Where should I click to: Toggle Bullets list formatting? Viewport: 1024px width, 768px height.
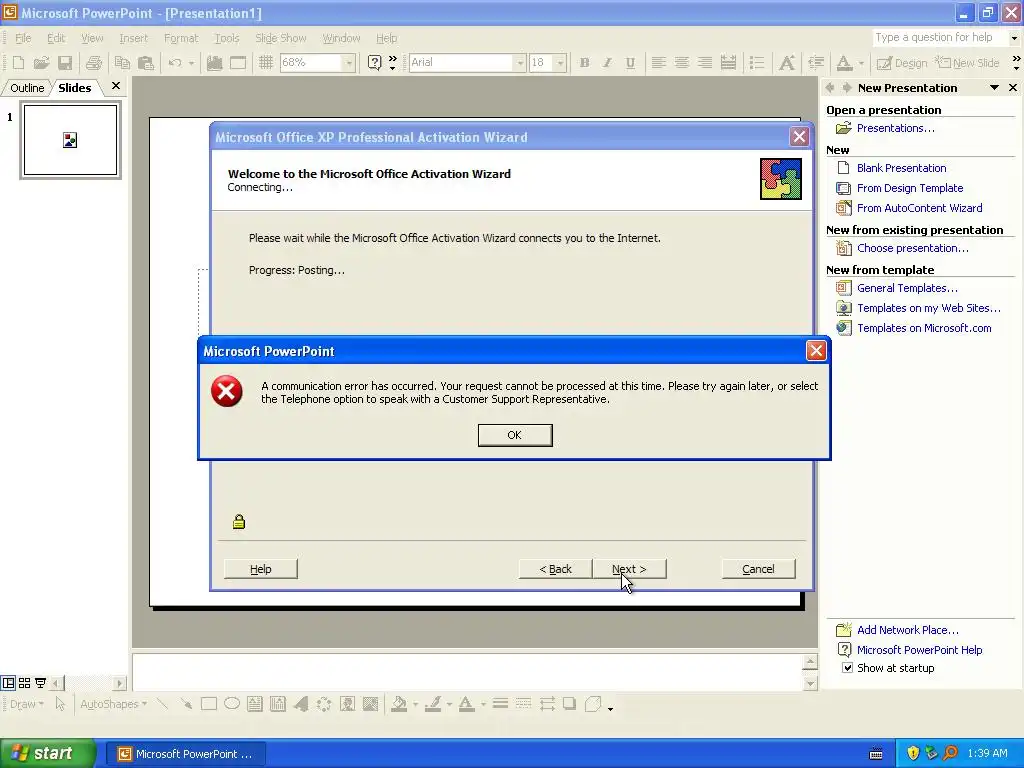coord(757,63)
